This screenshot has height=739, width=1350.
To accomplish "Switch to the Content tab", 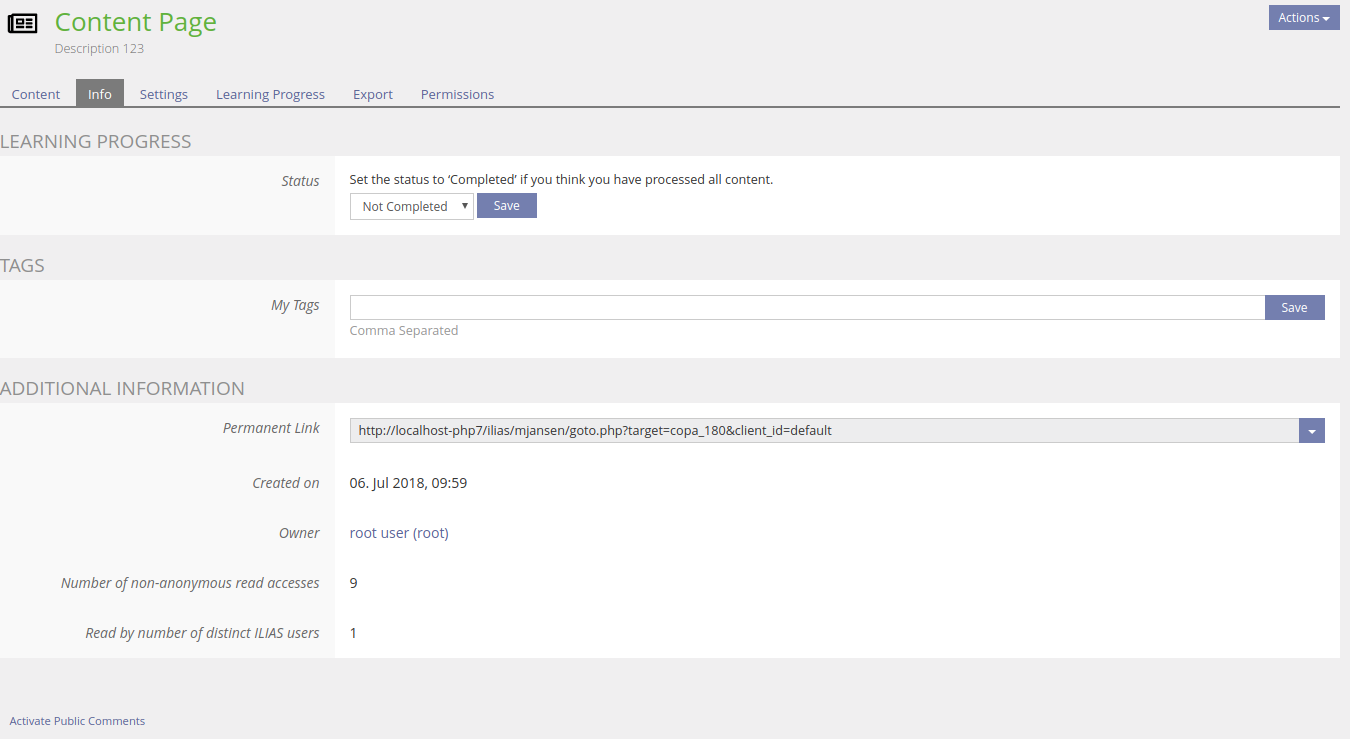I will (x=36, y=94).
